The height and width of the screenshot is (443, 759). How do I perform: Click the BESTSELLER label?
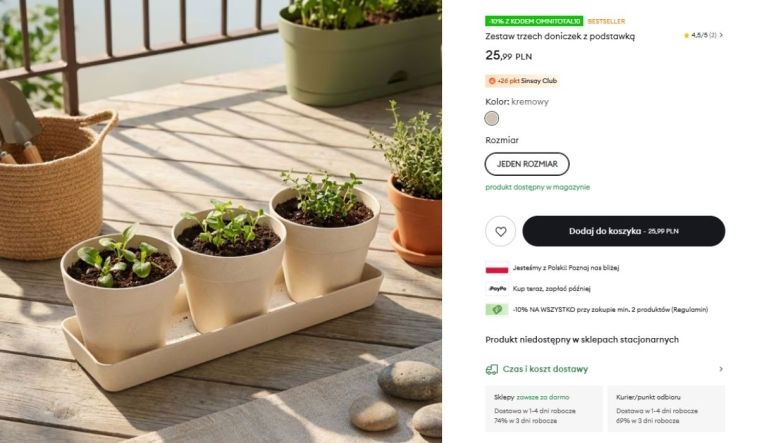[606, 21]
